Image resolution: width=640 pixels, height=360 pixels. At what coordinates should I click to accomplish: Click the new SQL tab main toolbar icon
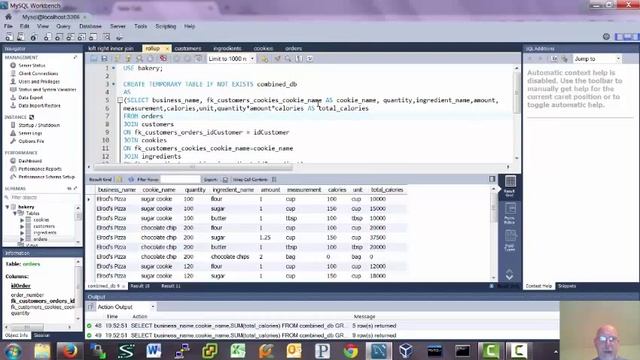[x=9, y=37]
